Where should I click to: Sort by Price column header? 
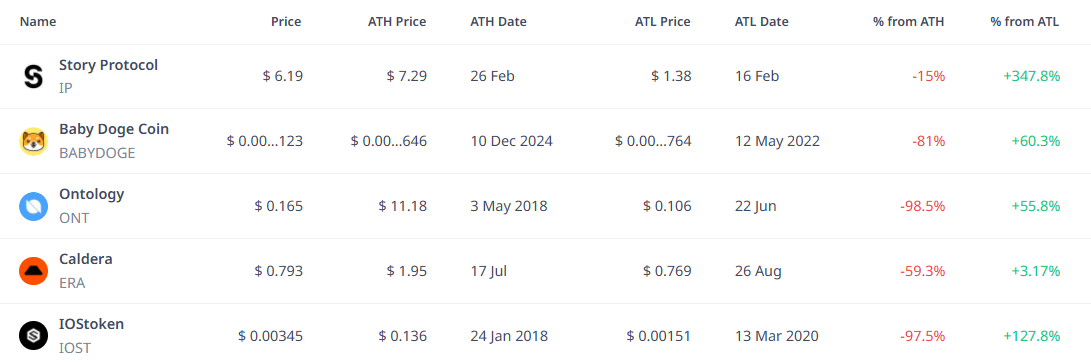tap(286, 22)
